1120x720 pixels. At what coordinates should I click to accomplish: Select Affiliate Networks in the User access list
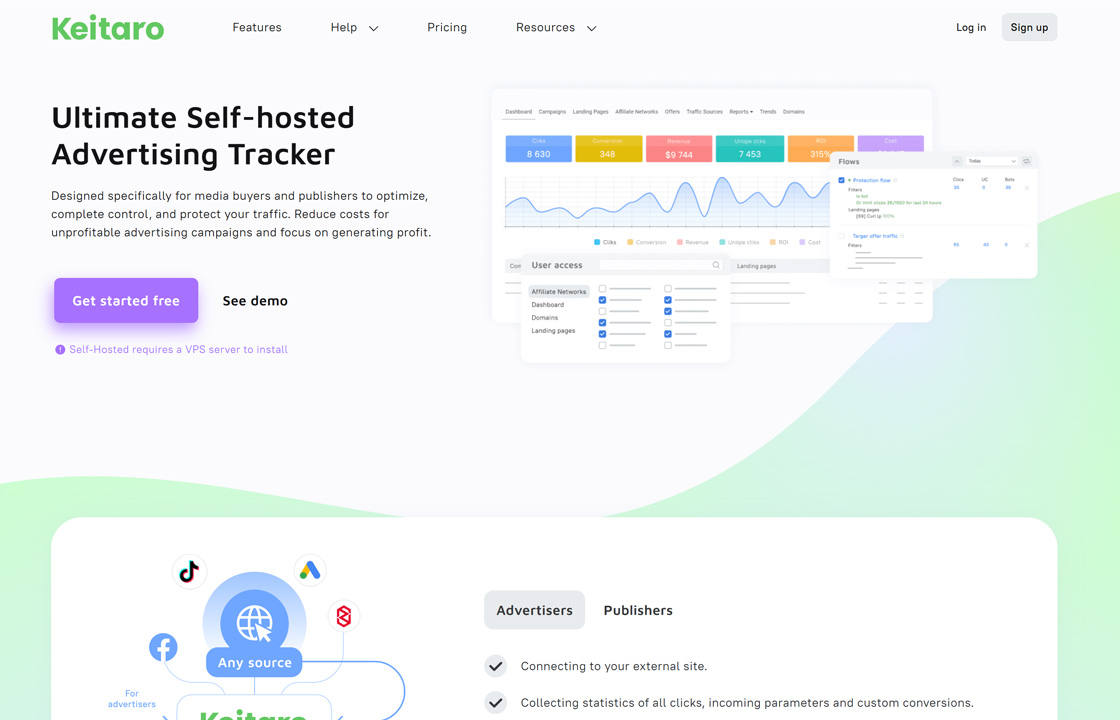(x=559, y=291)
